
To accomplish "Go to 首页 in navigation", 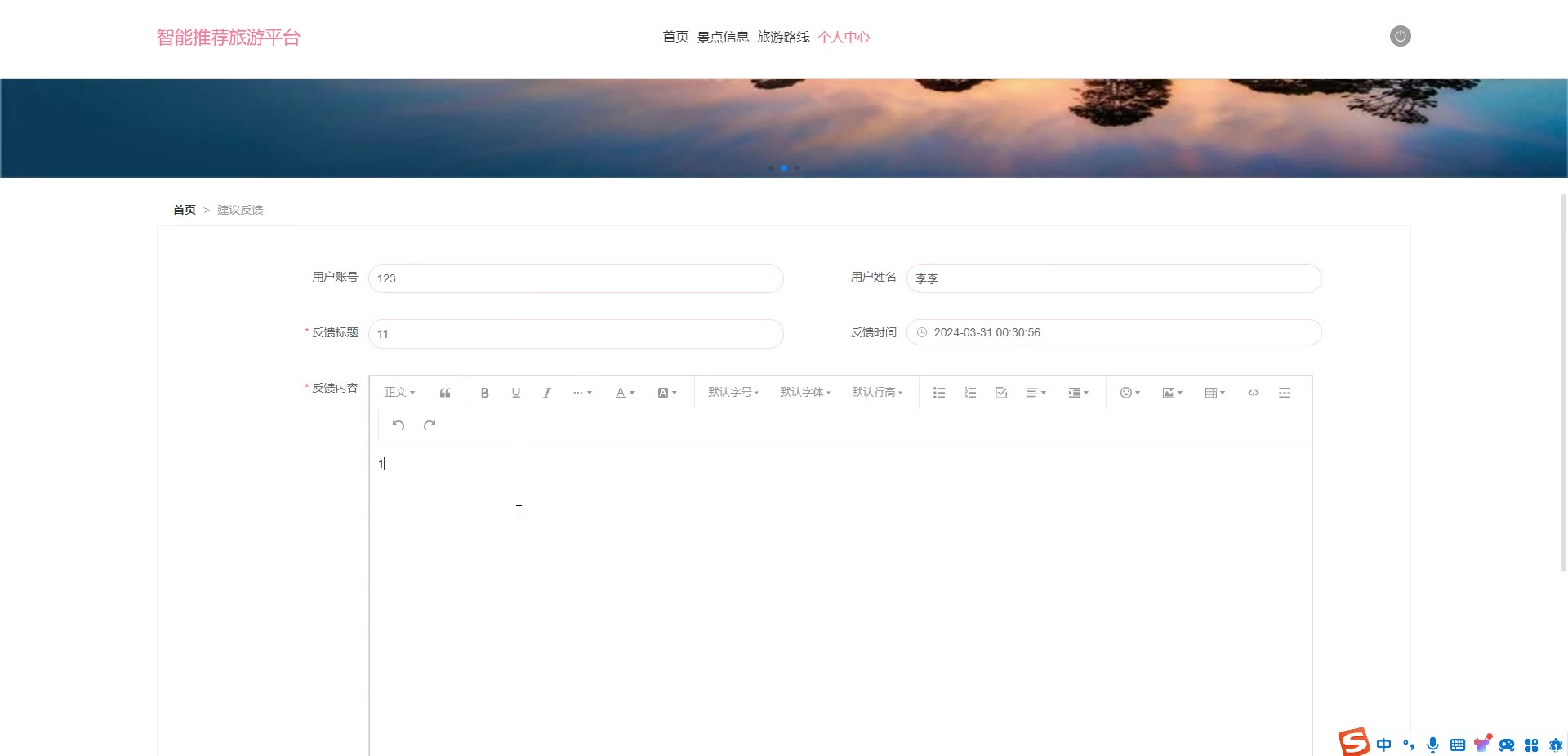I will pyautogui.click(x=675, y=37).
